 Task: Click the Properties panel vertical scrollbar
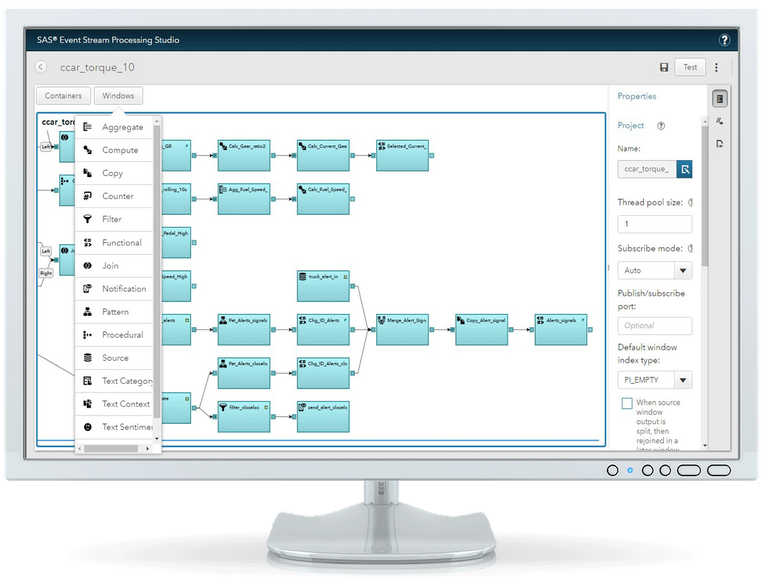705,196
